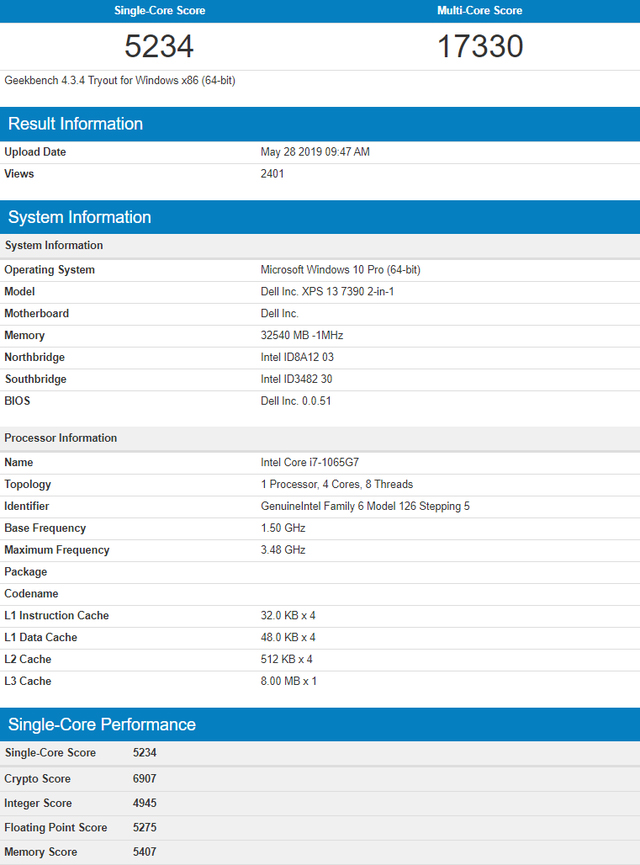
Task: Click the Result Information section header
Action: point(320,124)
